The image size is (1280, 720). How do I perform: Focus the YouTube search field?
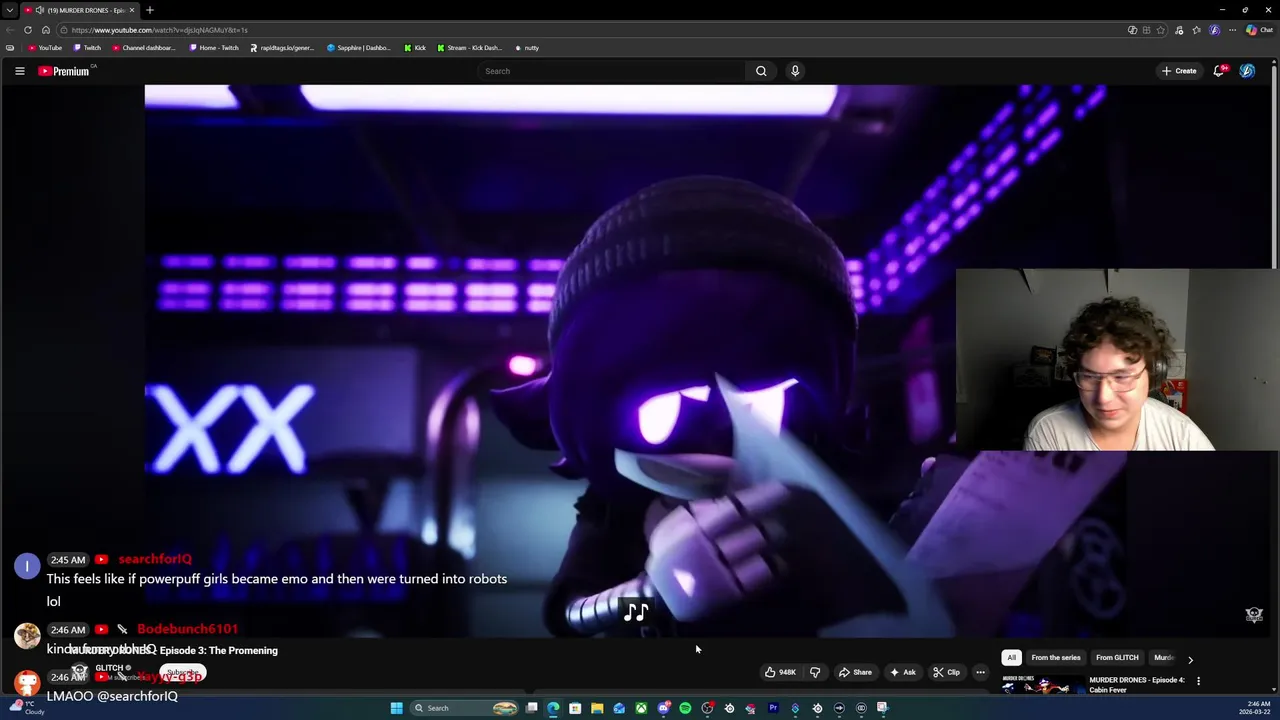(611, 71)
